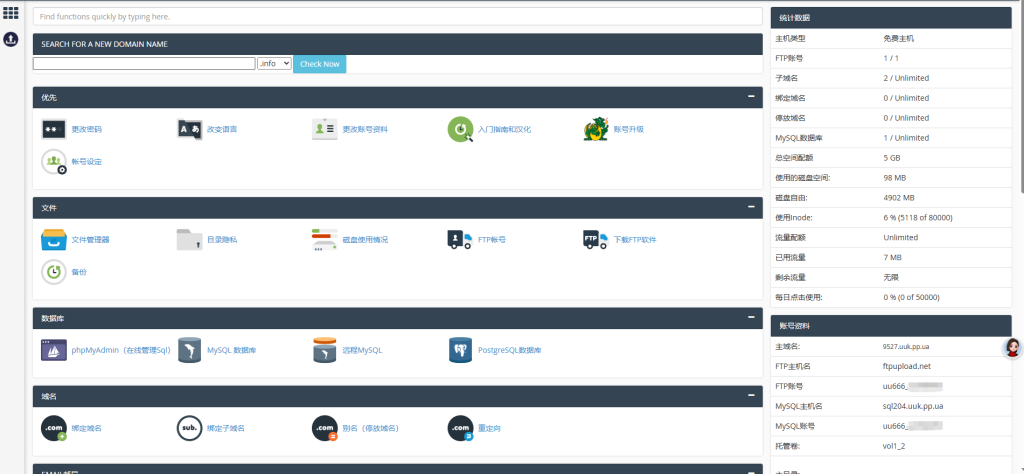Click the 0 % (0 of 50000) daily hits value
Image resolution: width=1024 pixels, height=474 pixels.
point(911,297)
